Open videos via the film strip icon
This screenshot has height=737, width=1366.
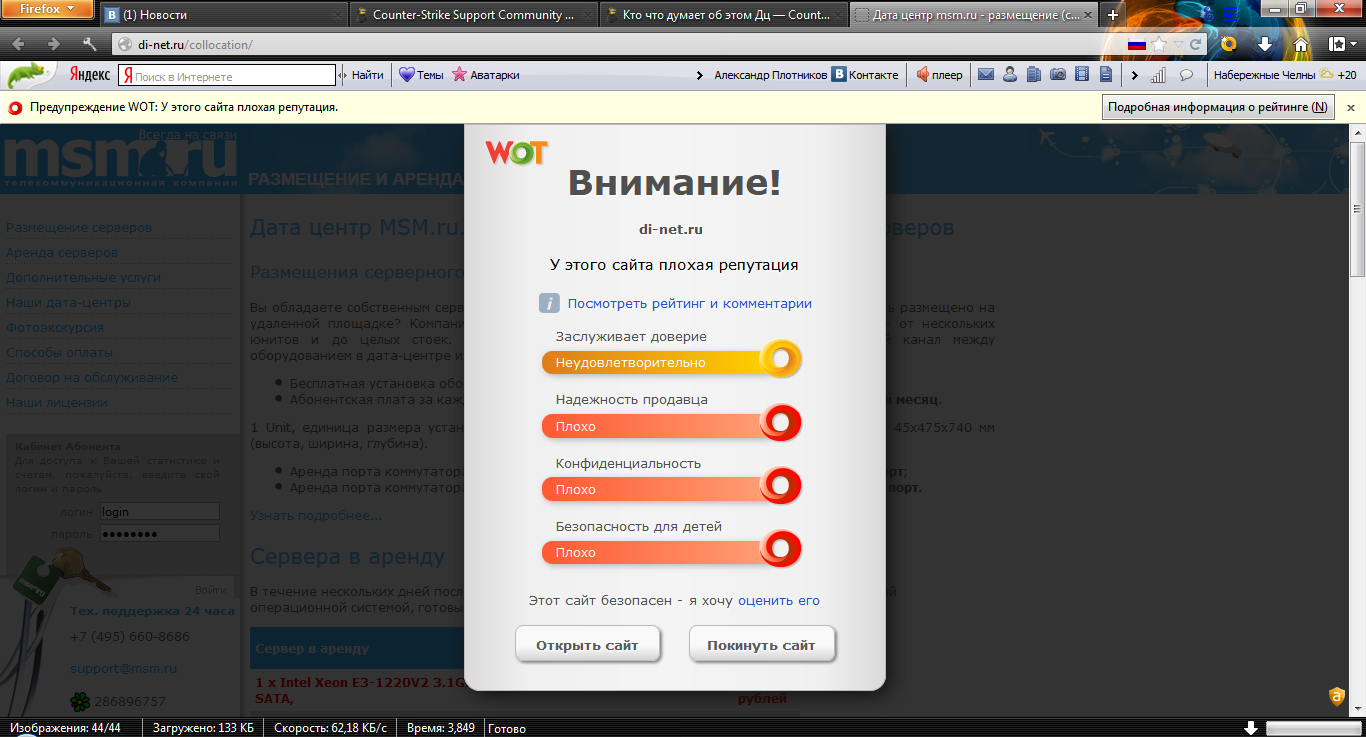[1082, 75]
